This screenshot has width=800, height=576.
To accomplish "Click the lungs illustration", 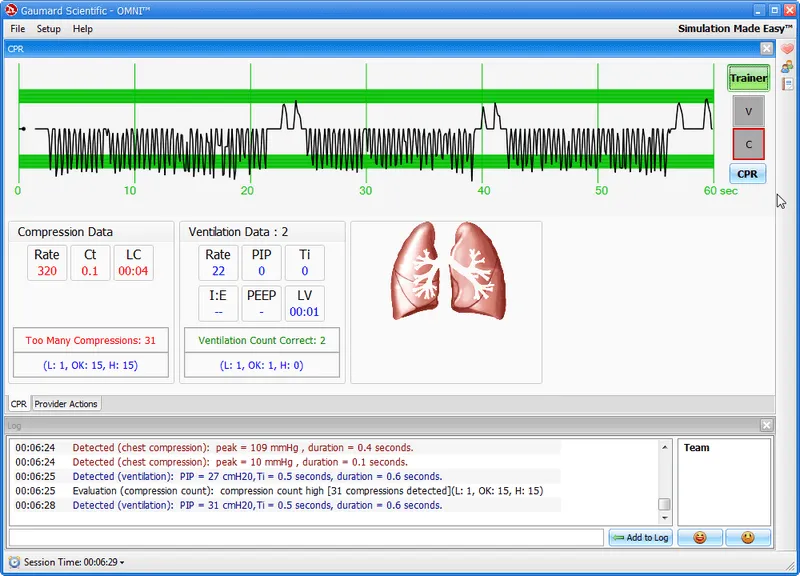I will point(446,271).
